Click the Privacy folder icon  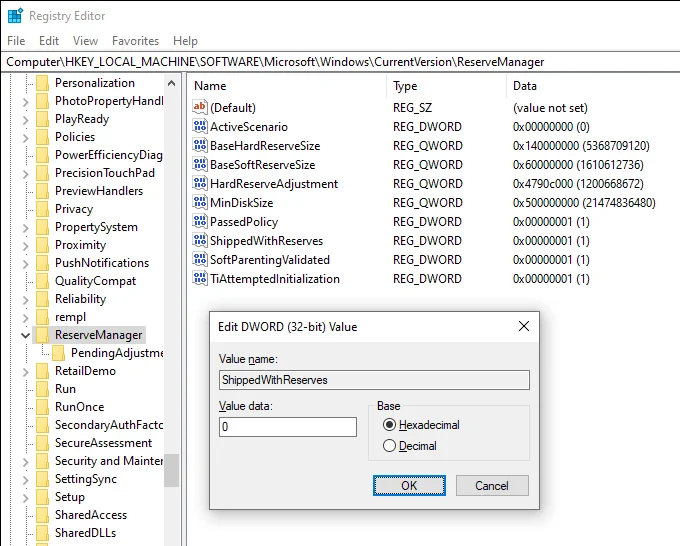[42, 209]
